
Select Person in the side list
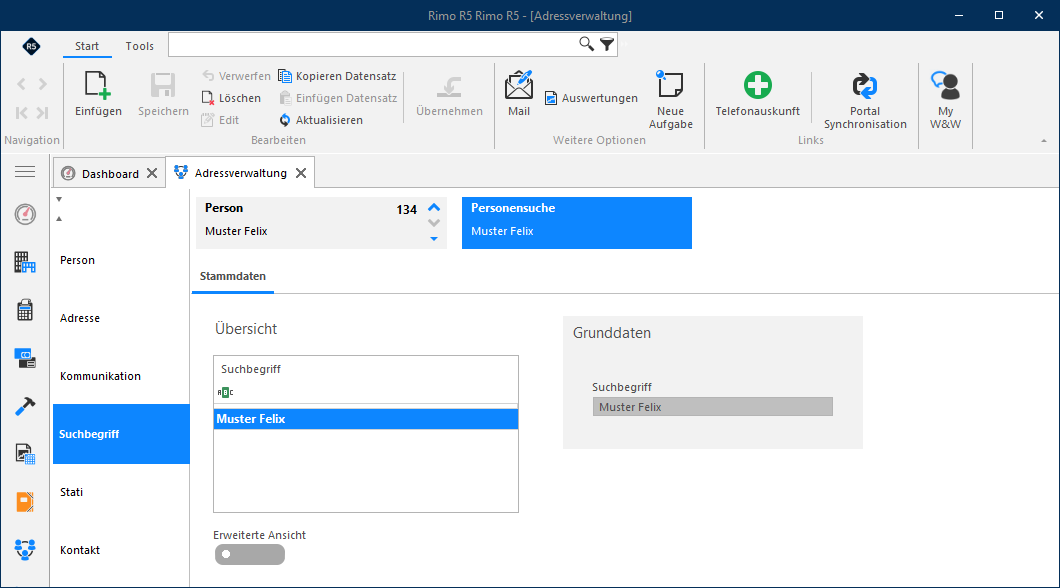121,260
